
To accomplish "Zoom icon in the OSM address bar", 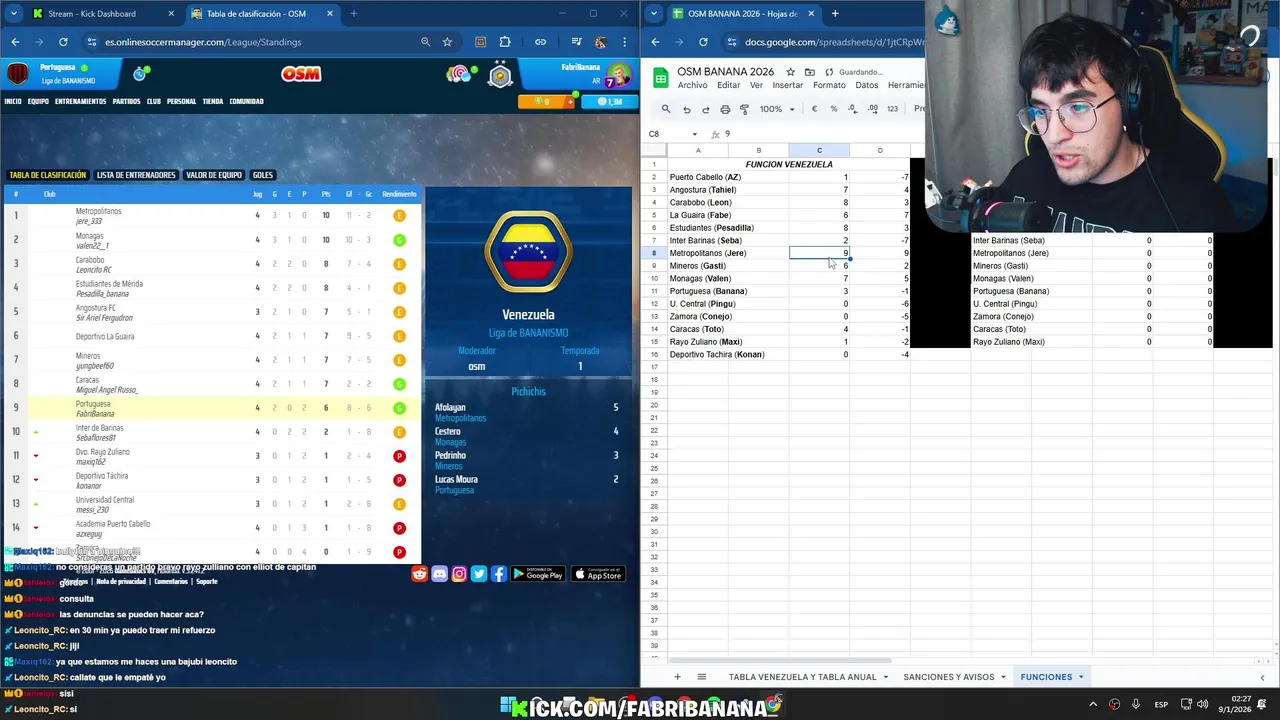I will [x=425, y=42].
